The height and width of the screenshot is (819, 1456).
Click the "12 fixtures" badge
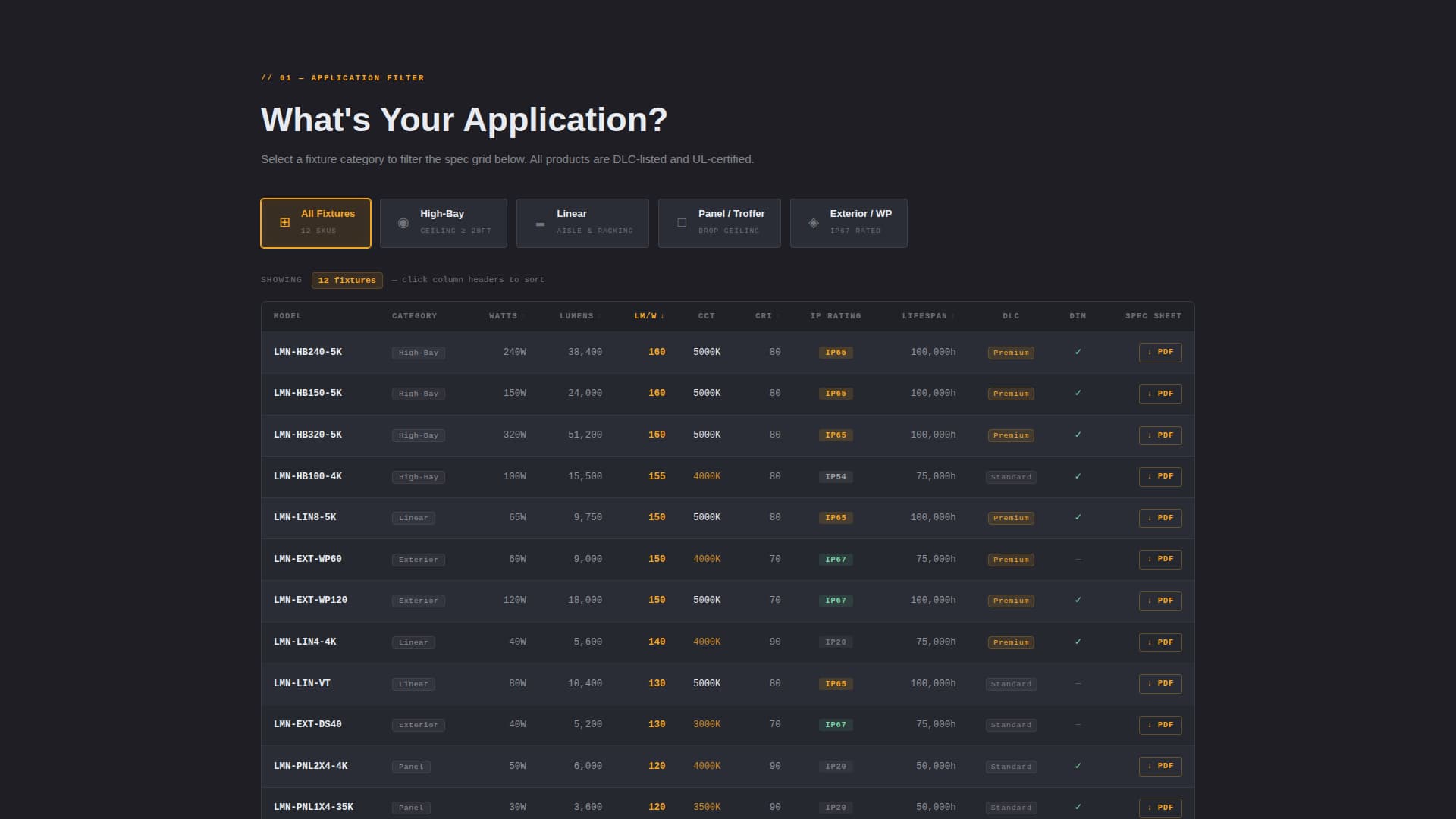[x=347, y=280]
